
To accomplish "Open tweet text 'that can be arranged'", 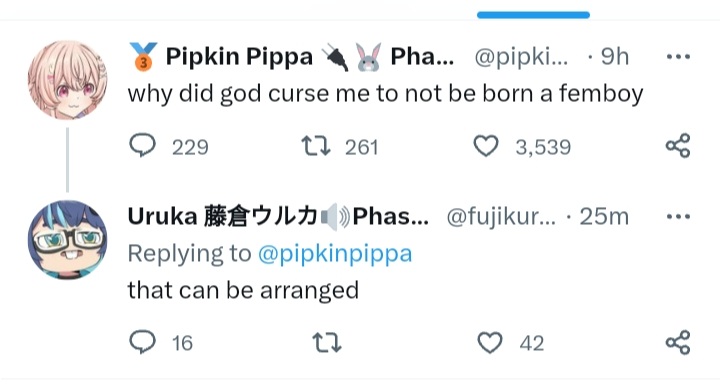I will [x=243, y=290].
